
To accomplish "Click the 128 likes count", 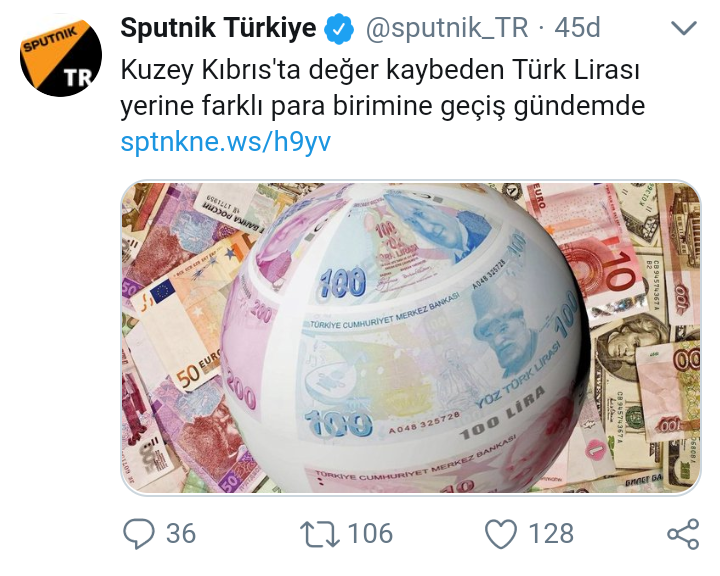I will pyautogui.click(x=551, y=534).
